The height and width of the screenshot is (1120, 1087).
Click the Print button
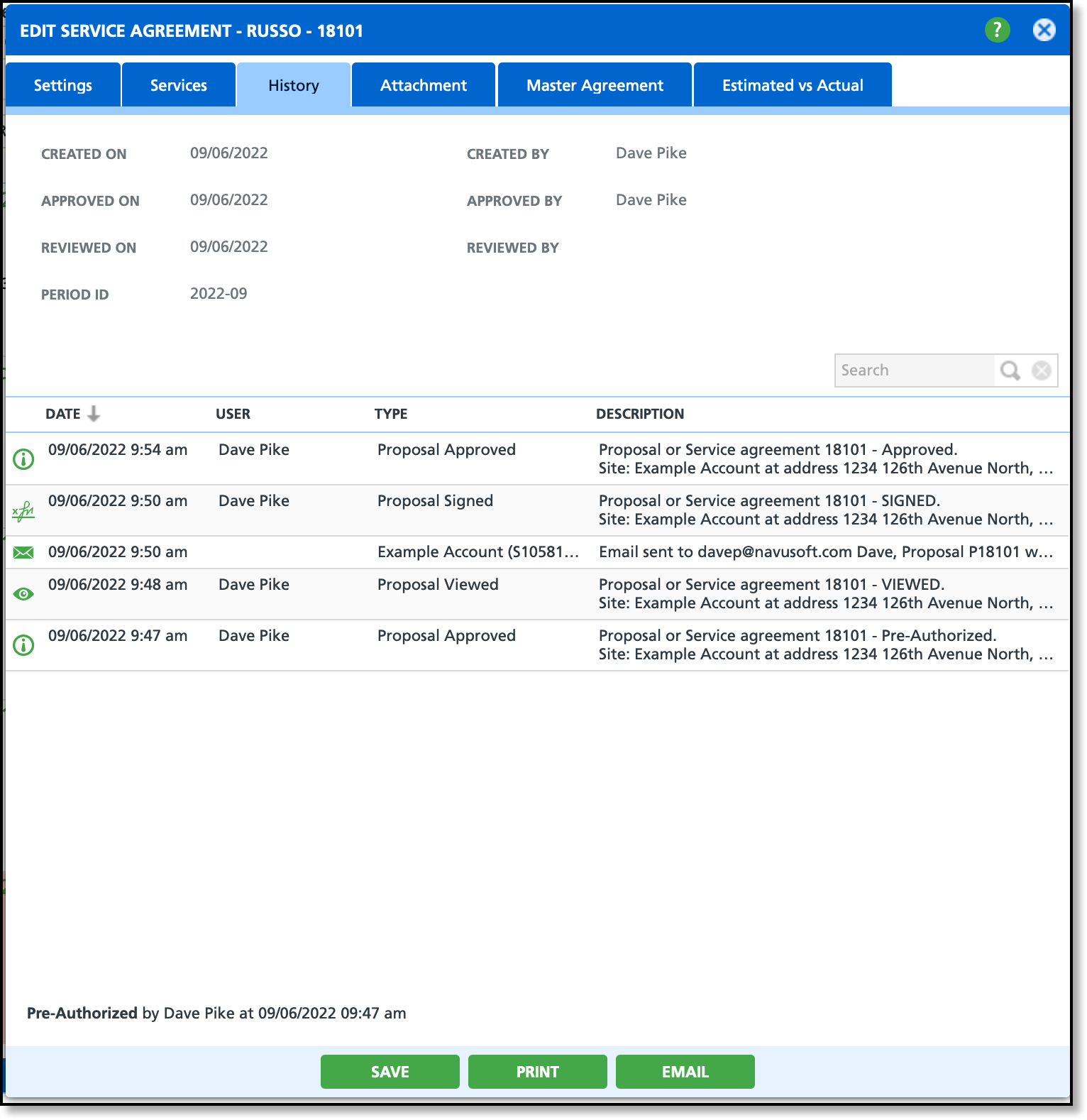pos(538,1072)
